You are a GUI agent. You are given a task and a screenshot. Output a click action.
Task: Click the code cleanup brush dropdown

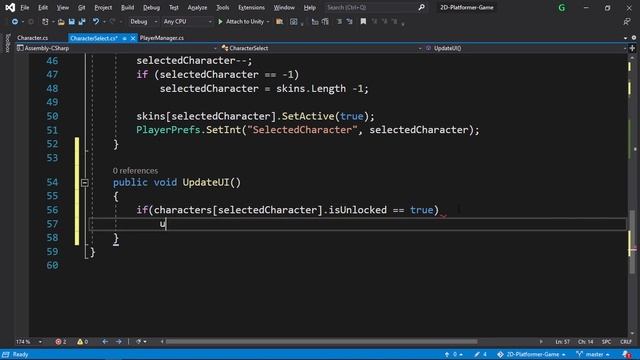tap(141, 342)
